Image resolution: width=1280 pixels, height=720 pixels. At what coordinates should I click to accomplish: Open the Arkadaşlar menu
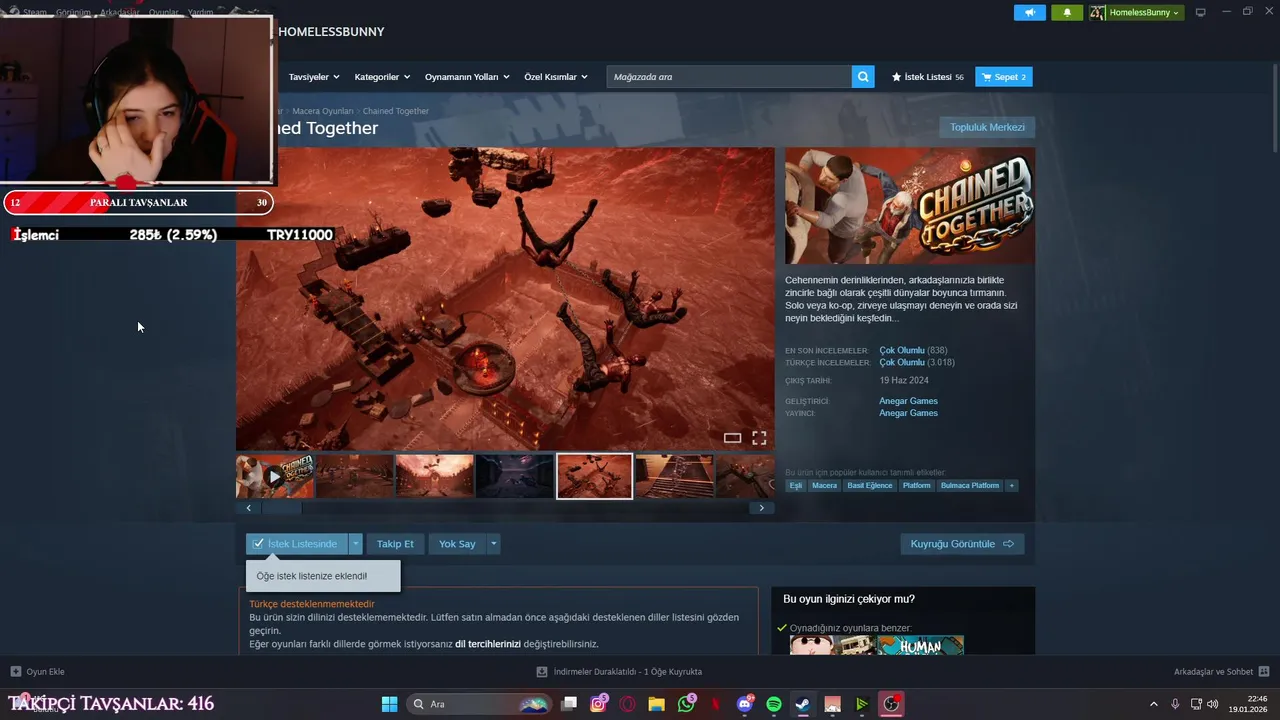click(119, 12)
